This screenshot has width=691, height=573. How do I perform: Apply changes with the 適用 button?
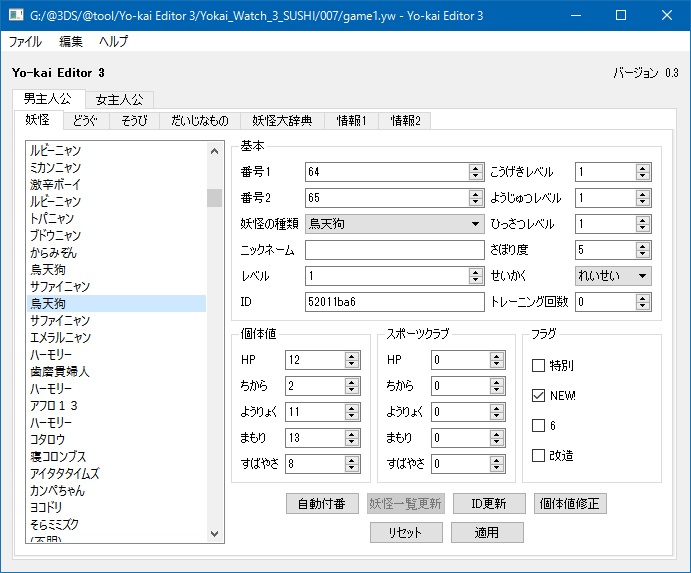pos(487,532)
